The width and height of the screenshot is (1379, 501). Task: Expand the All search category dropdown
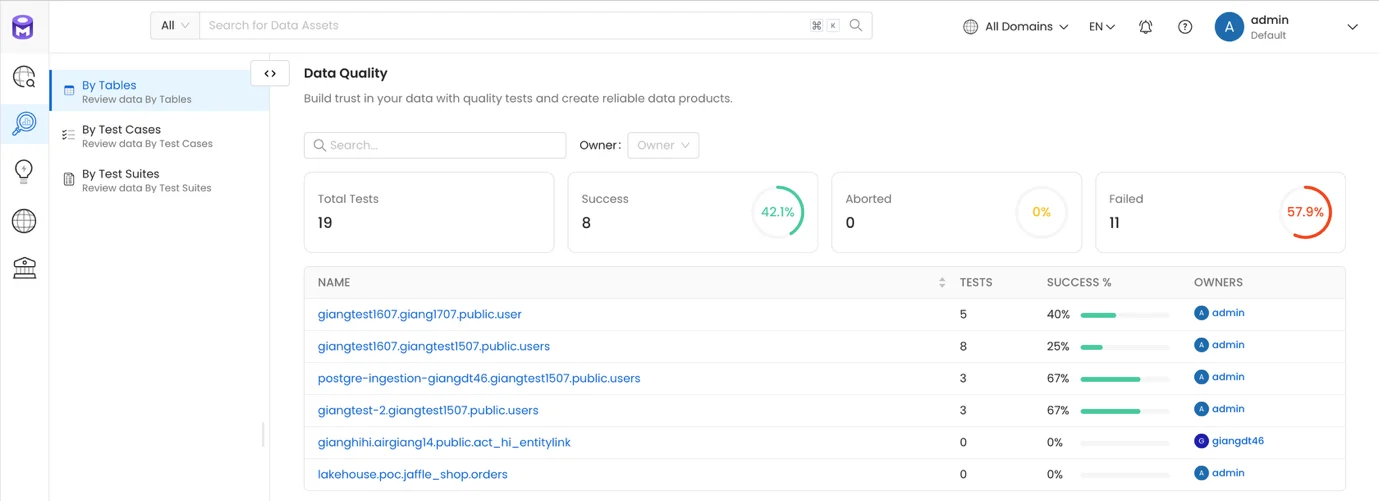click(x=175, y=25)
